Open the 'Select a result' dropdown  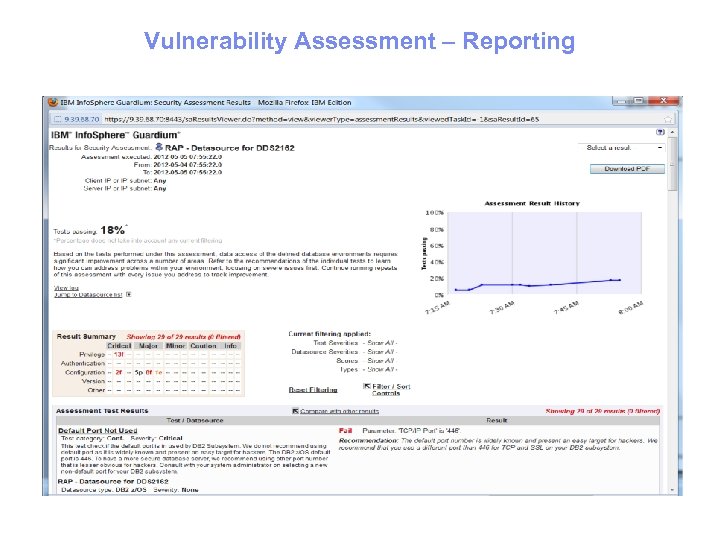tap(620, 148)
